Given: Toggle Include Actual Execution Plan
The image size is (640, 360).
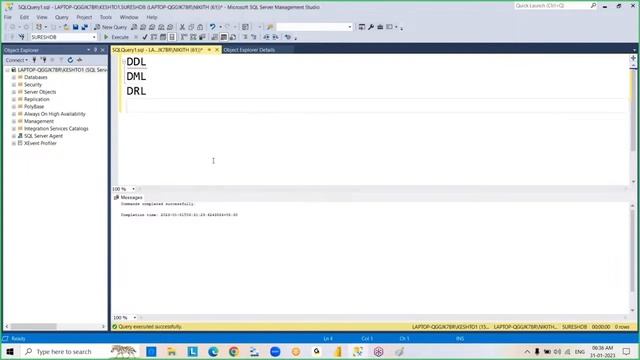Looking at the screenshot, I should click(x=184, y=37).
